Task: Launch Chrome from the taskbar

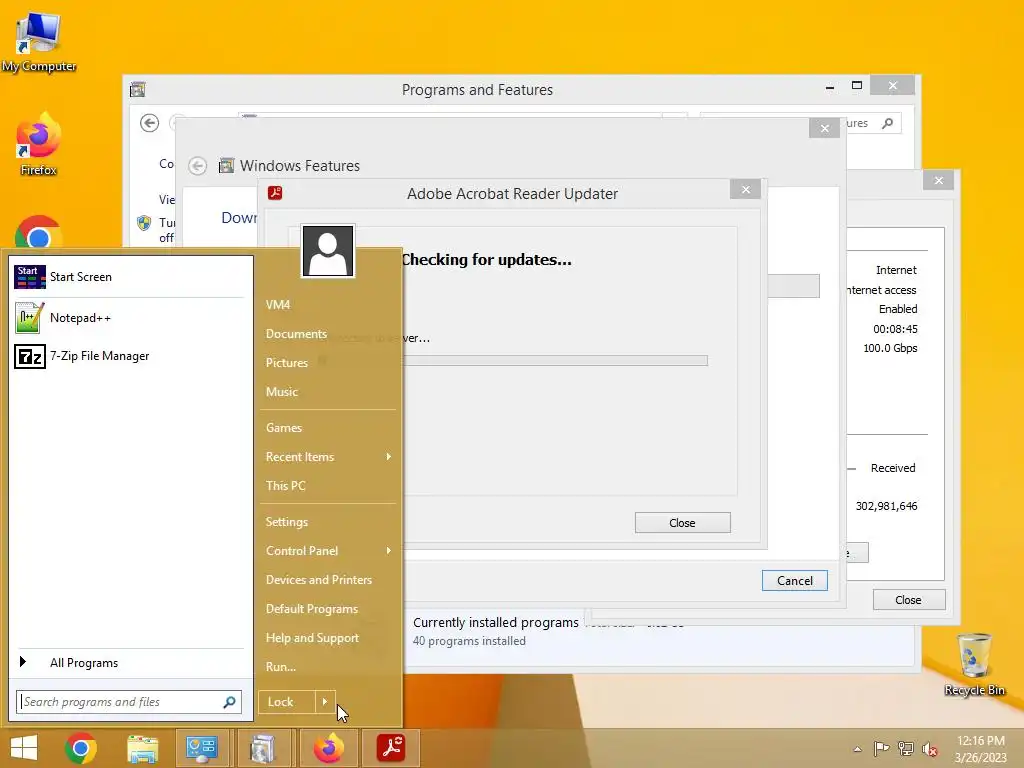Action: coord(81,748)
